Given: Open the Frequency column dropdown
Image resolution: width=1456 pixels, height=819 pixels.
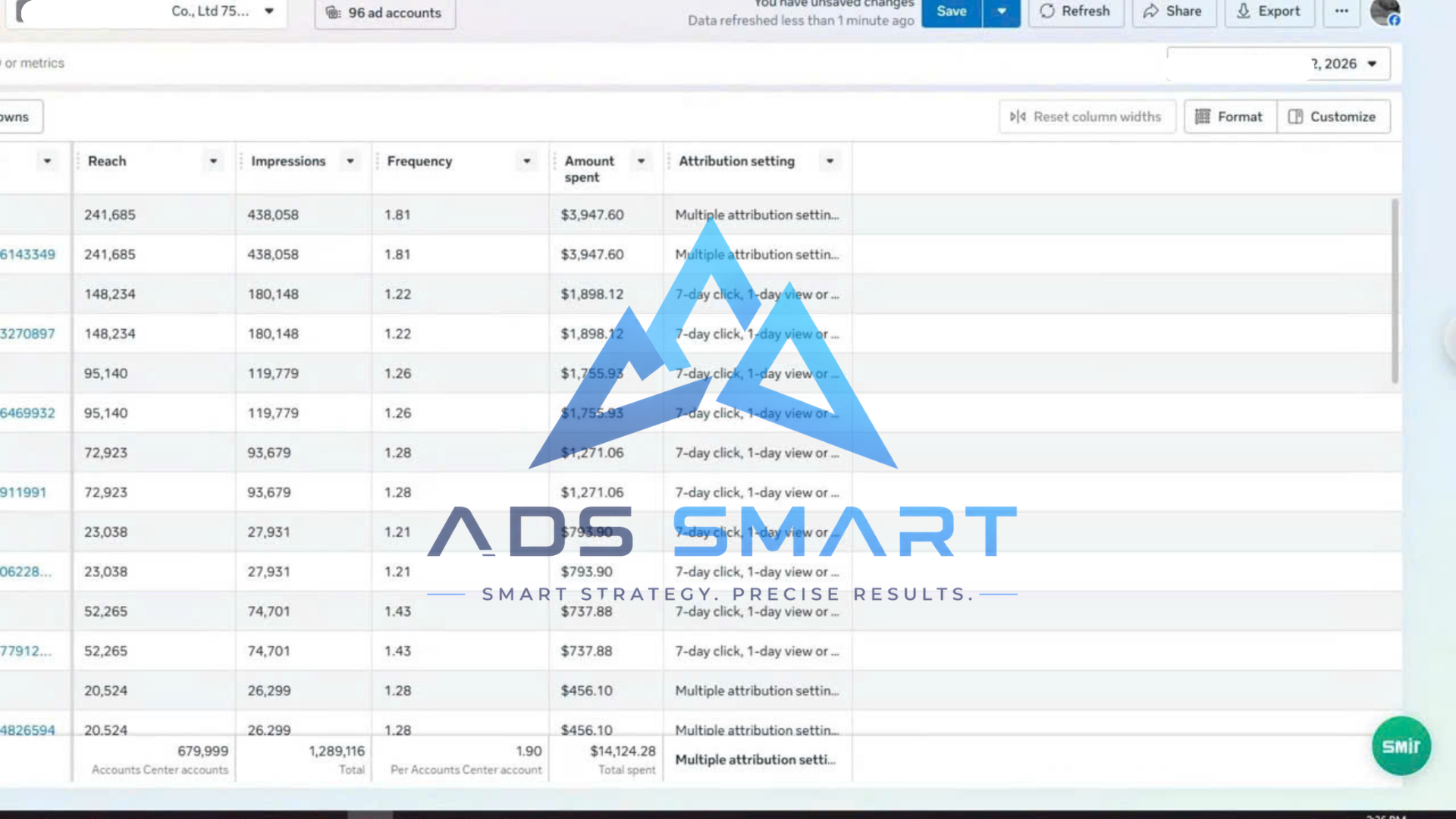Looking at the screenshot, I should coord(526,162).
